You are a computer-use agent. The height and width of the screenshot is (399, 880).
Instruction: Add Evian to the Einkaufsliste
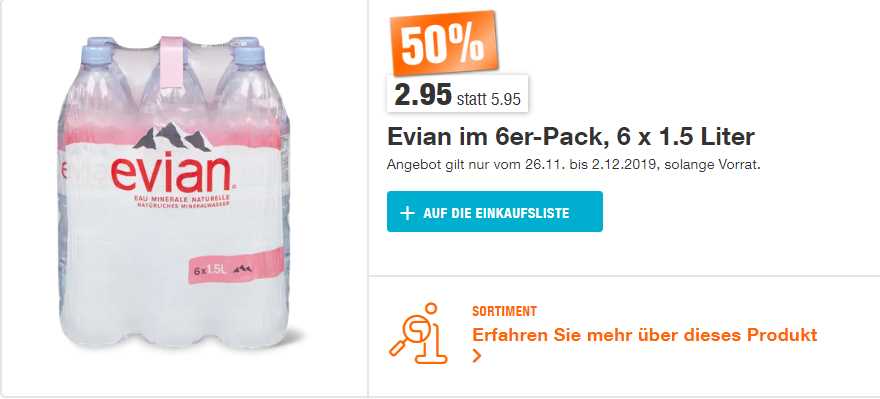point(494,212)
